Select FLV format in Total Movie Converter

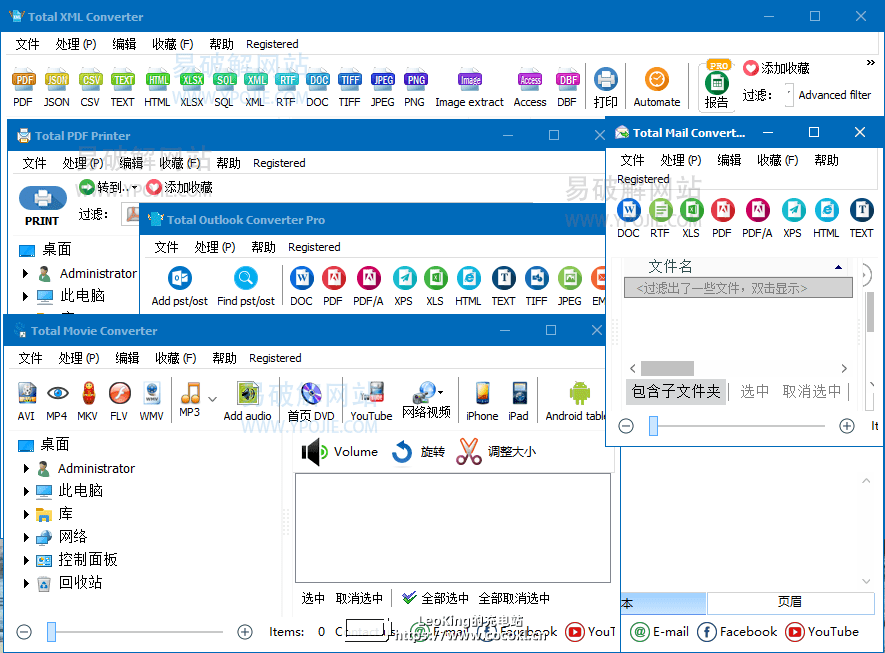click(119, 401)
